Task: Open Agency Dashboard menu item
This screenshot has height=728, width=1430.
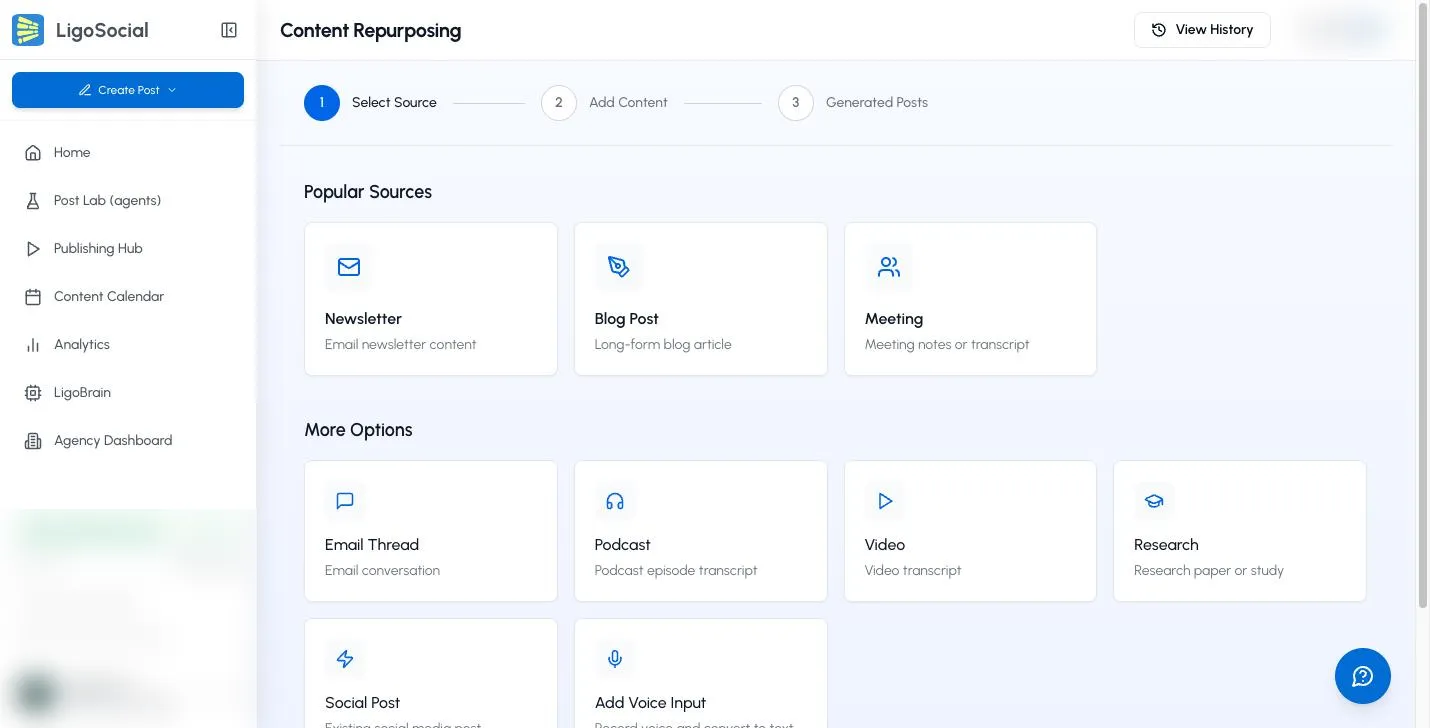Action: (128, 441)
